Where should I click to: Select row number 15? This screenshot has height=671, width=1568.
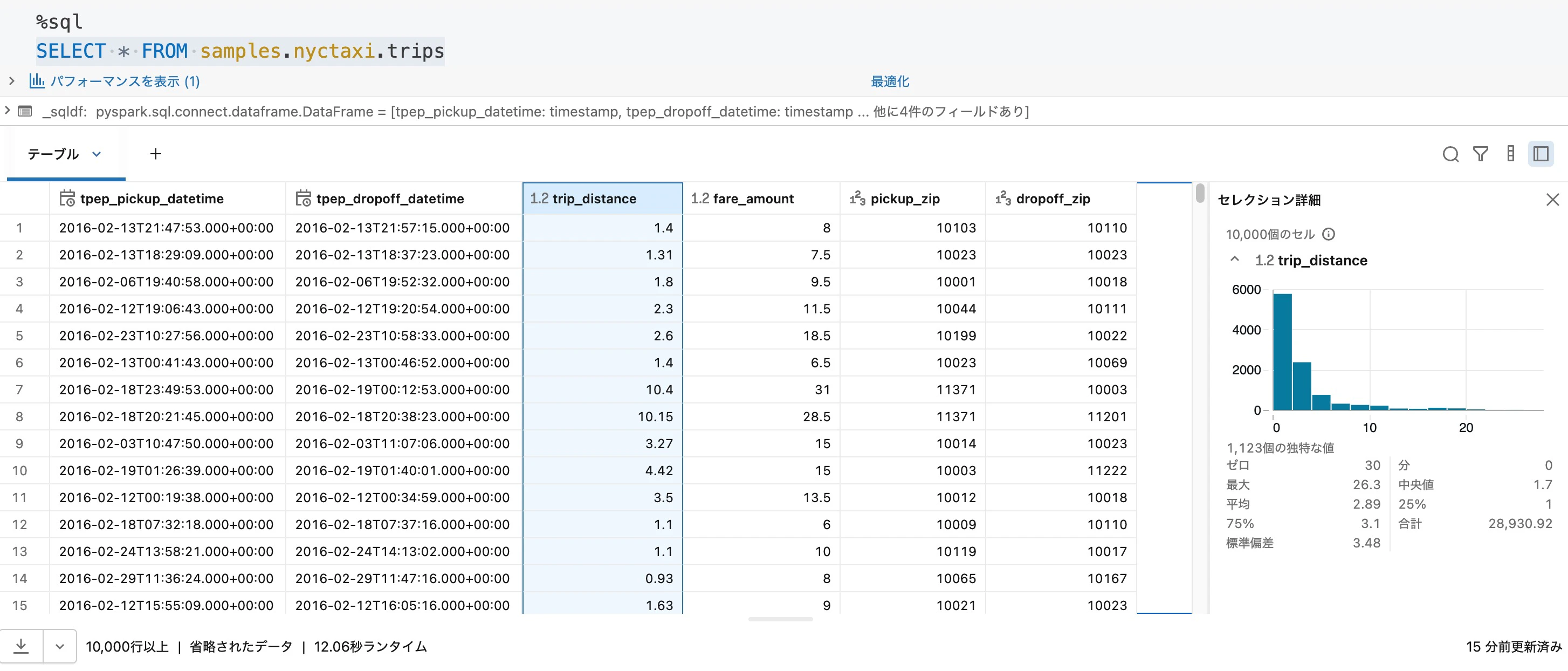point(19,605)
